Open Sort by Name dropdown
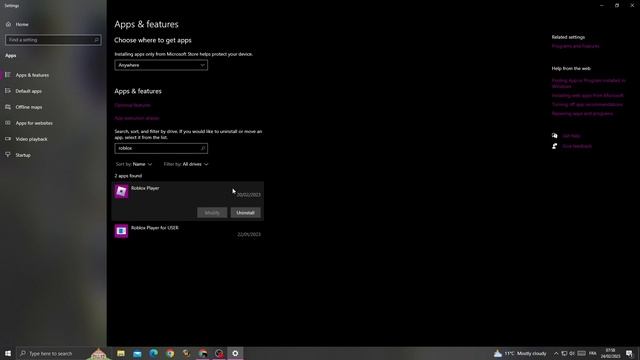The image size is (640, 360). click(x=134, y=164)
